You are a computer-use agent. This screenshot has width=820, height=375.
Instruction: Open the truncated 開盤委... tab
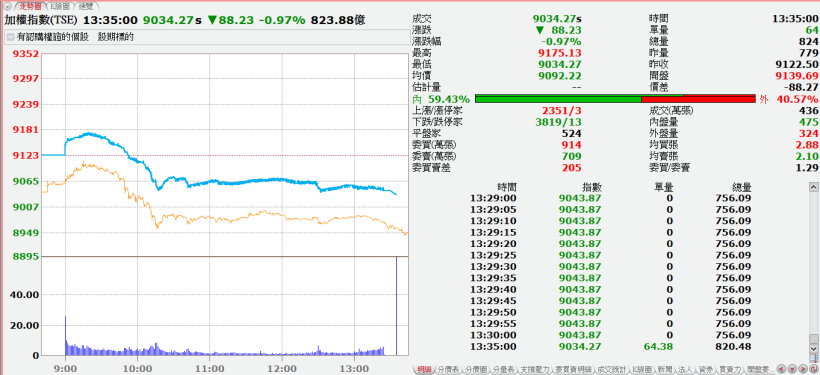[x=760, y=369]
